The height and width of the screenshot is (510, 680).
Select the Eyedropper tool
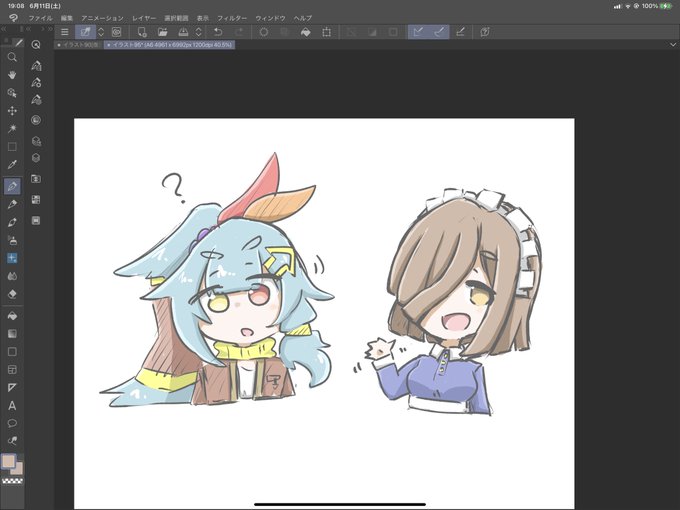[x=12, y=164]
